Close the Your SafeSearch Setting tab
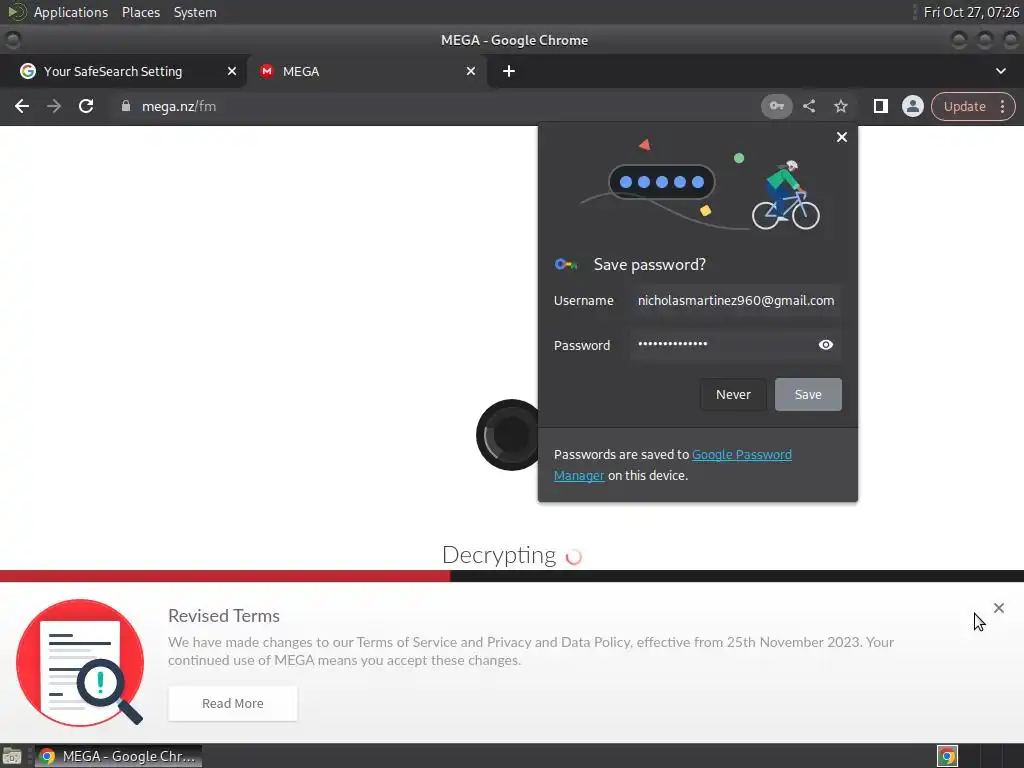1024x768 pixels. point(232,71)
